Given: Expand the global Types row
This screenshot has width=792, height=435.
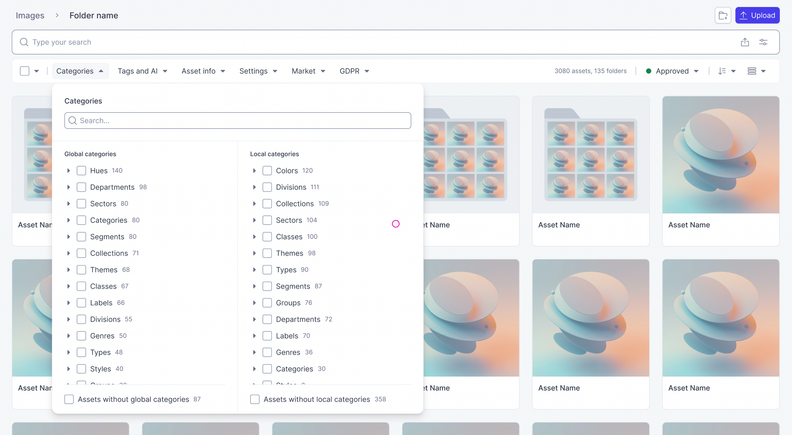Looking at the screenshot, I should (x=68, y=353).
